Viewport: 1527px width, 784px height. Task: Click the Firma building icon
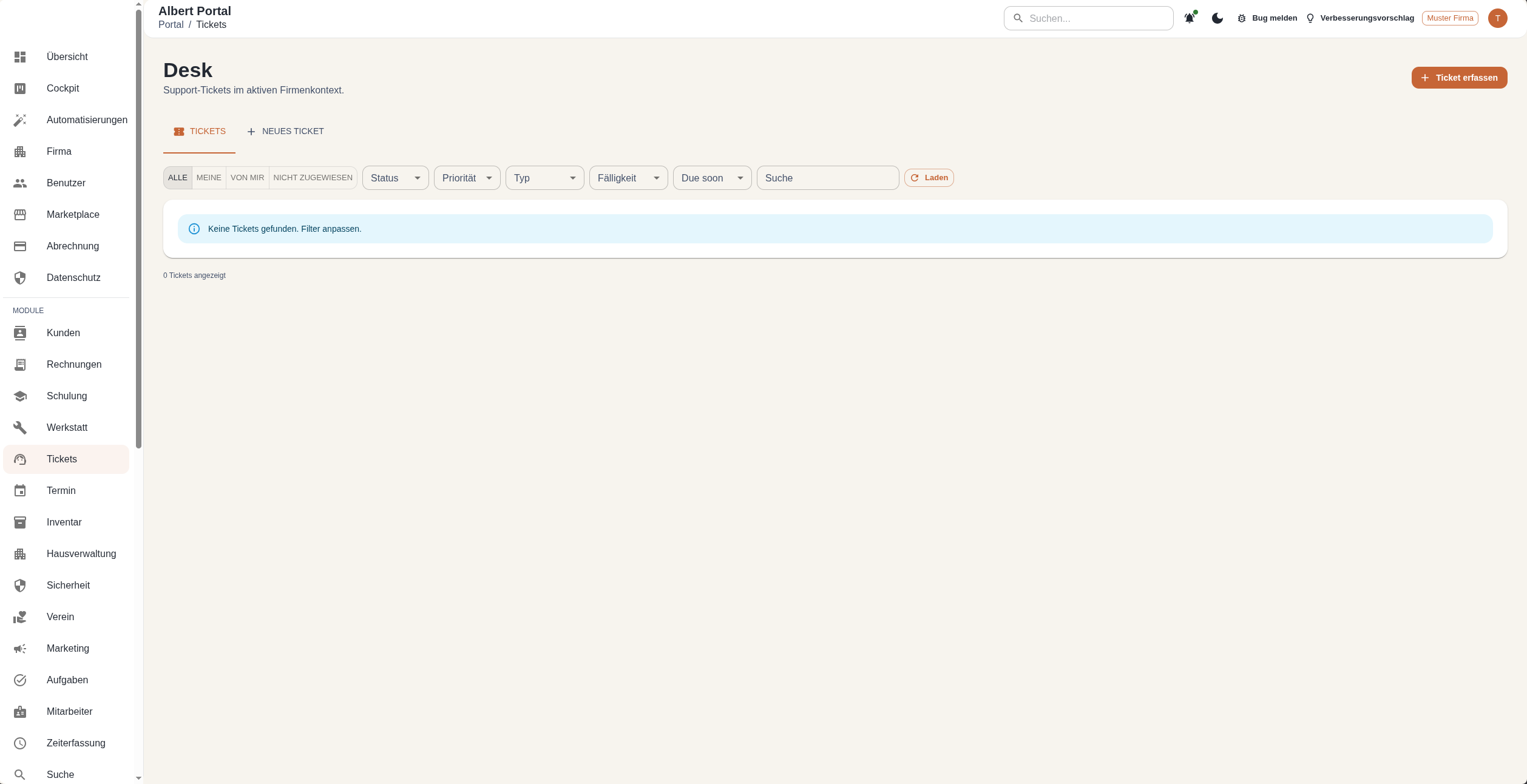click(20, 152)
